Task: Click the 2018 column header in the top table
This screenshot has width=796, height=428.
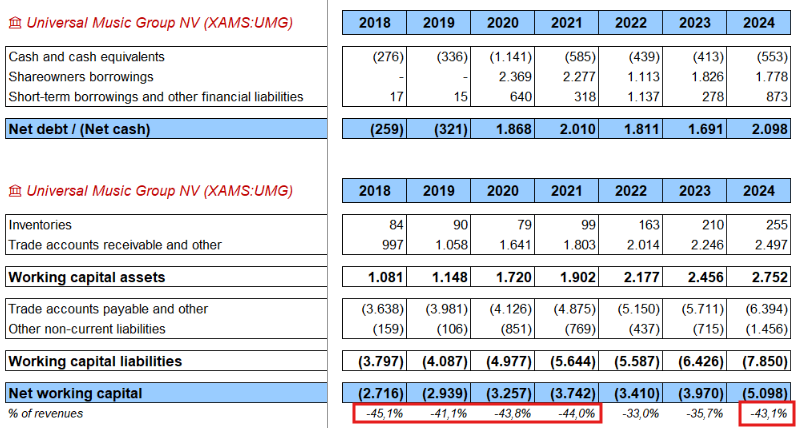Action: 375,23
